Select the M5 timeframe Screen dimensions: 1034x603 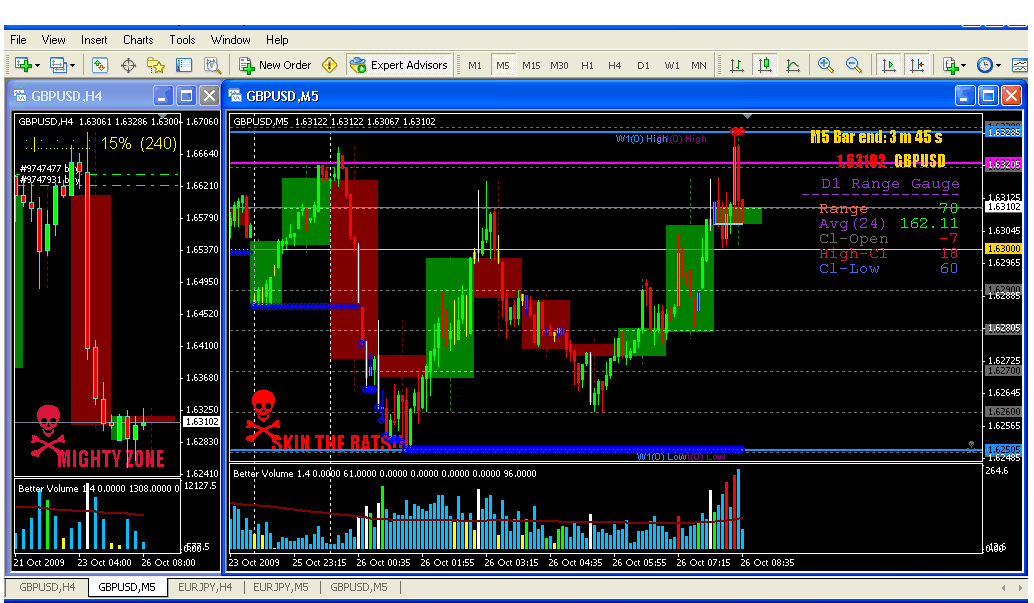coord(503,65)
